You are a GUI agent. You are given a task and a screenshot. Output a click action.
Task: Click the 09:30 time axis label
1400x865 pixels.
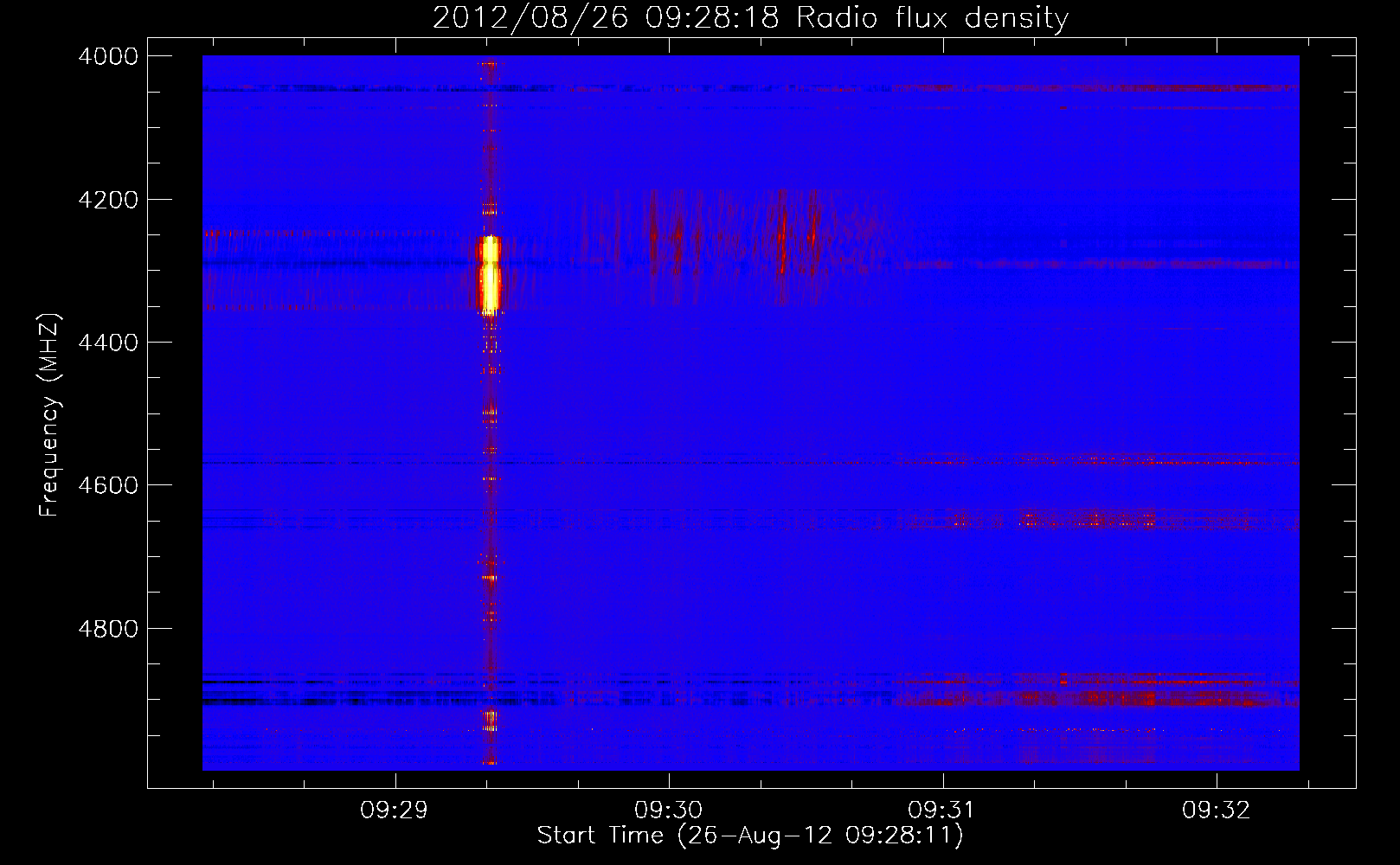pyautogui.click(x=668, y=811)
